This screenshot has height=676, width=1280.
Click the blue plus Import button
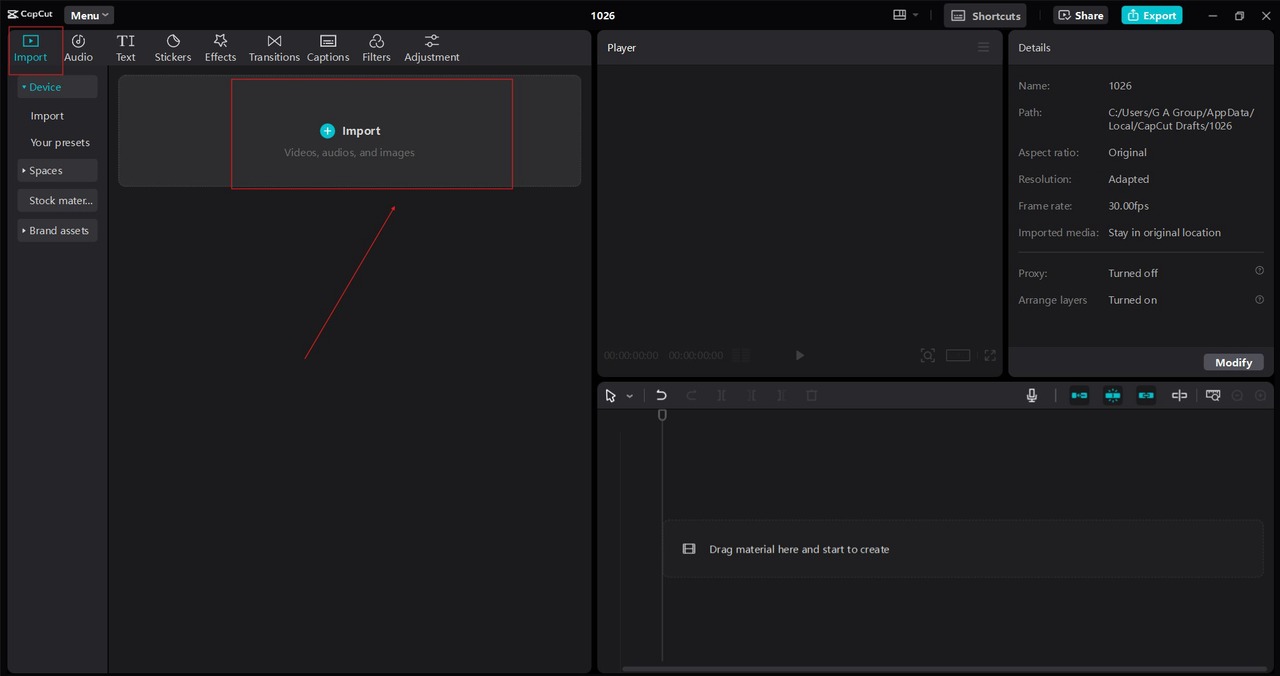tap(350, 131)
